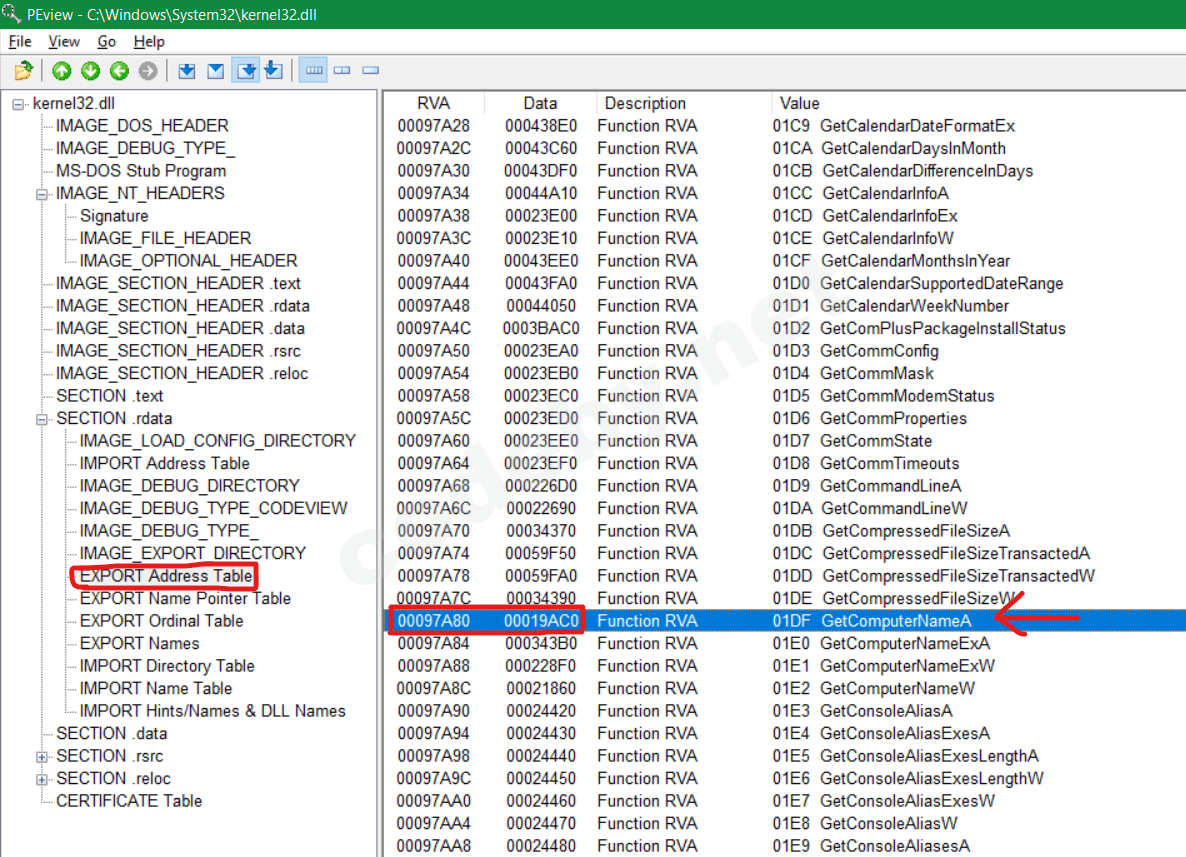Toggle the two-segment view width button
Viewport: 1186px width, 857px height.
(342, 71)
